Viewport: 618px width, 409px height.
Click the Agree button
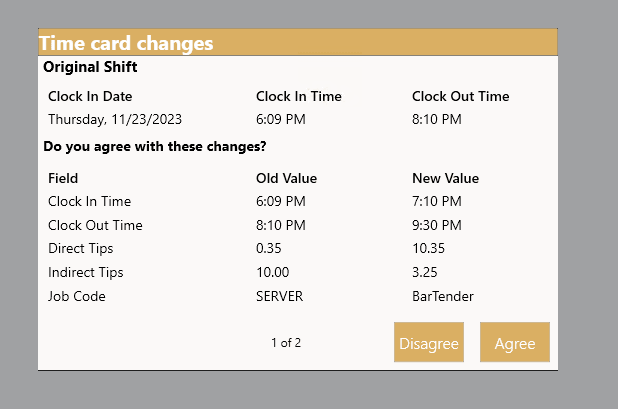coord(515,342)
